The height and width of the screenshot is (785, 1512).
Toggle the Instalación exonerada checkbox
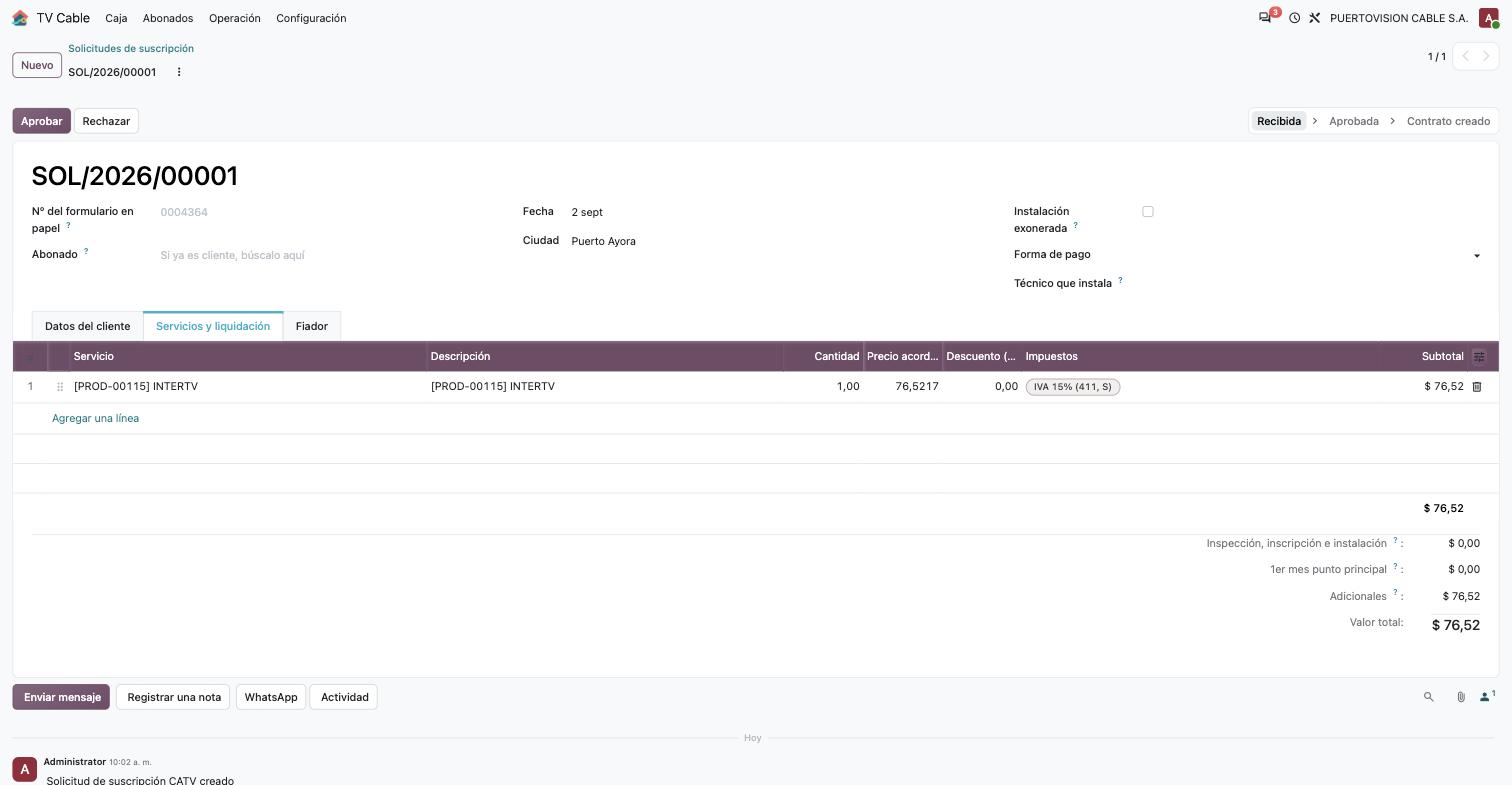click(x=1148, y=212)
